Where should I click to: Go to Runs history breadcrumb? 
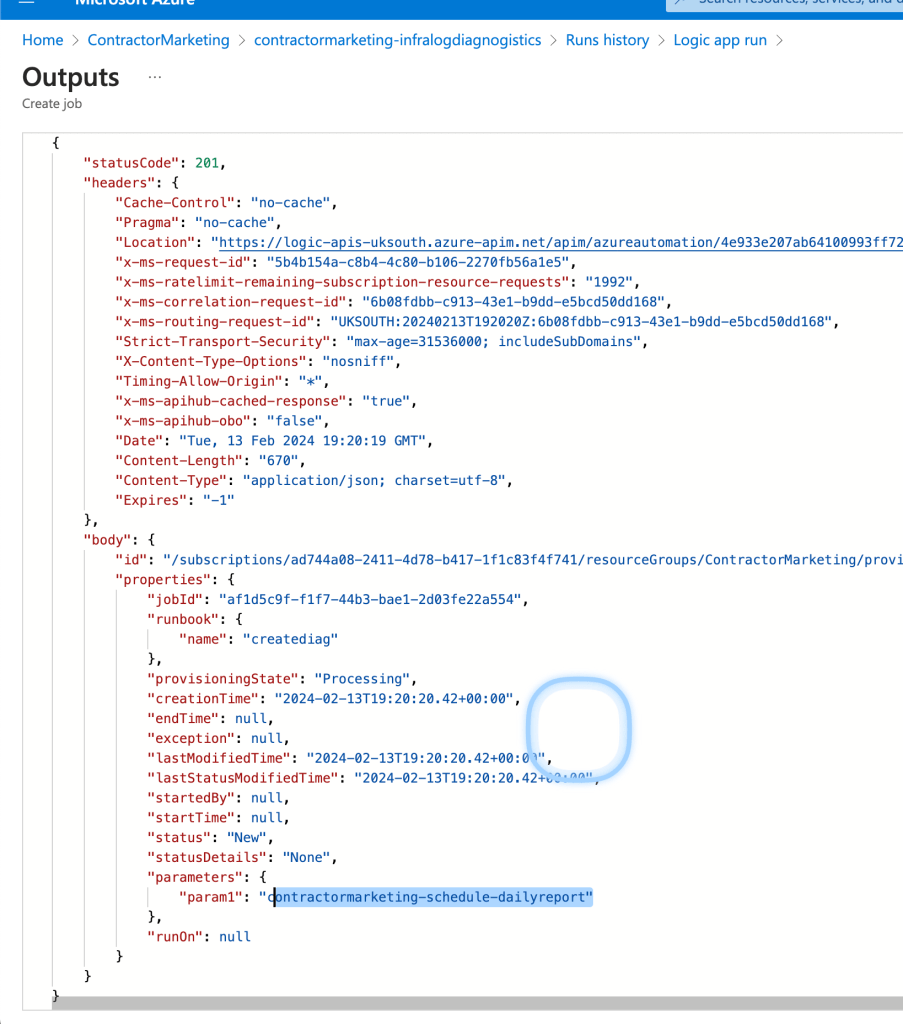tap(607, 40)
